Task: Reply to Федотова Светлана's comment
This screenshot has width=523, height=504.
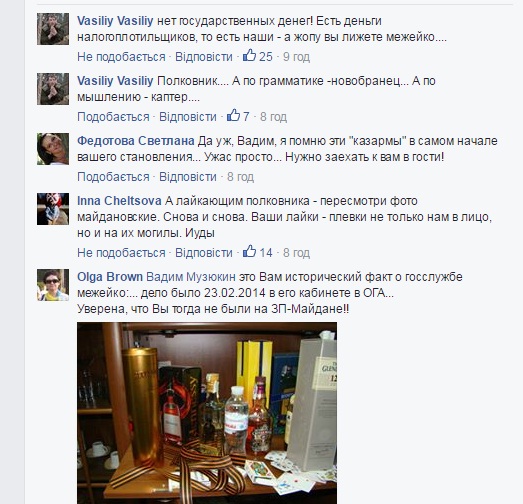Action: coord(188,177)
